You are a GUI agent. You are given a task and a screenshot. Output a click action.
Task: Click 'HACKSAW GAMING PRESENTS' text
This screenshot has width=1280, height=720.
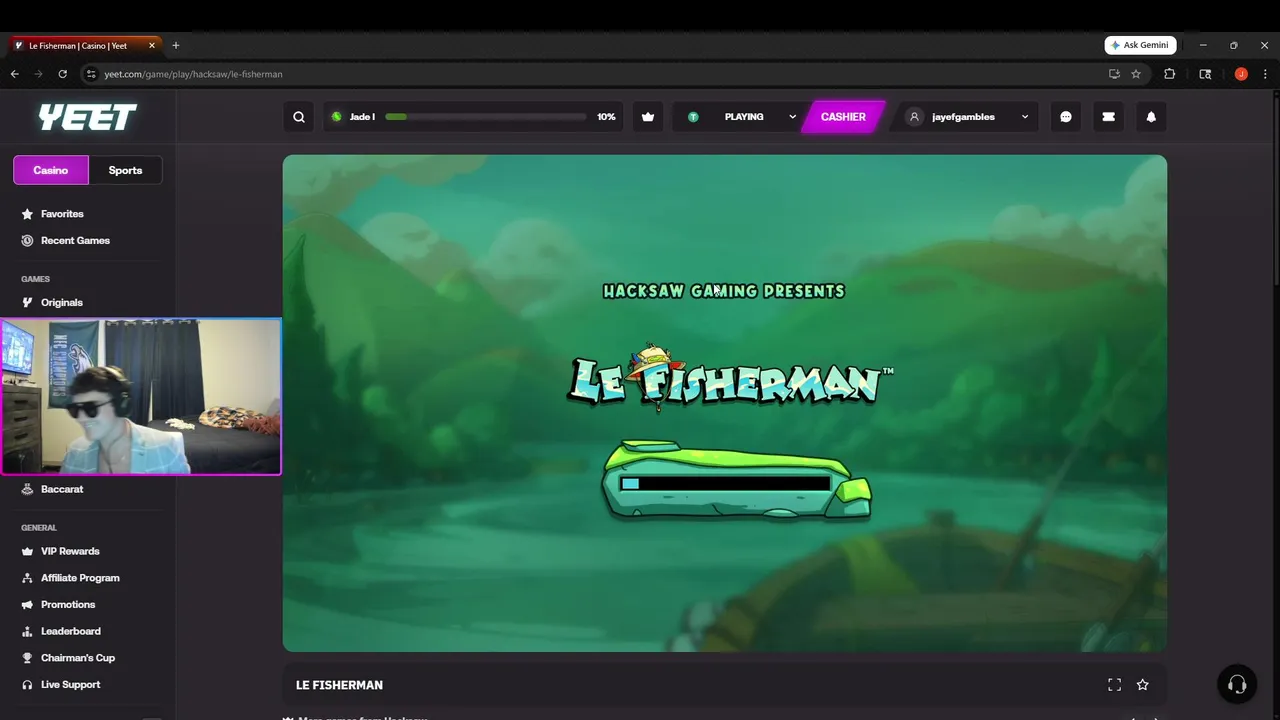[x=724, y=291]
